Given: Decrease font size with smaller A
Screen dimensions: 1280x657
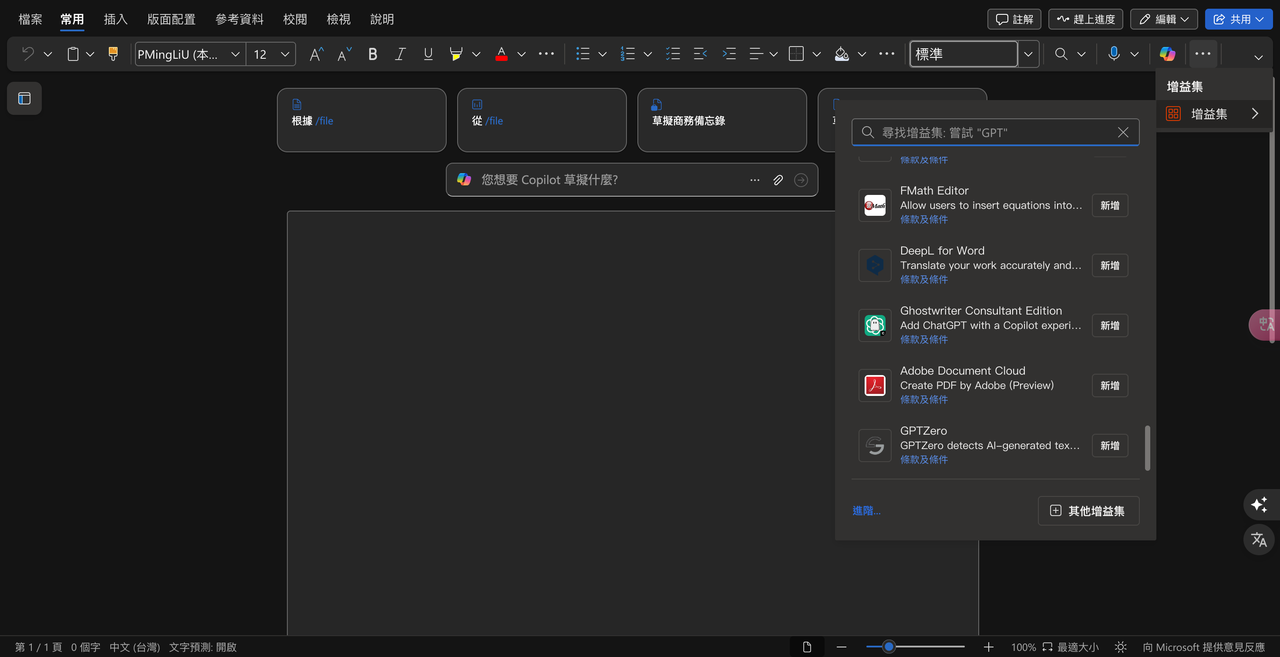Looking at the screenshot, I should pos(344,54).
